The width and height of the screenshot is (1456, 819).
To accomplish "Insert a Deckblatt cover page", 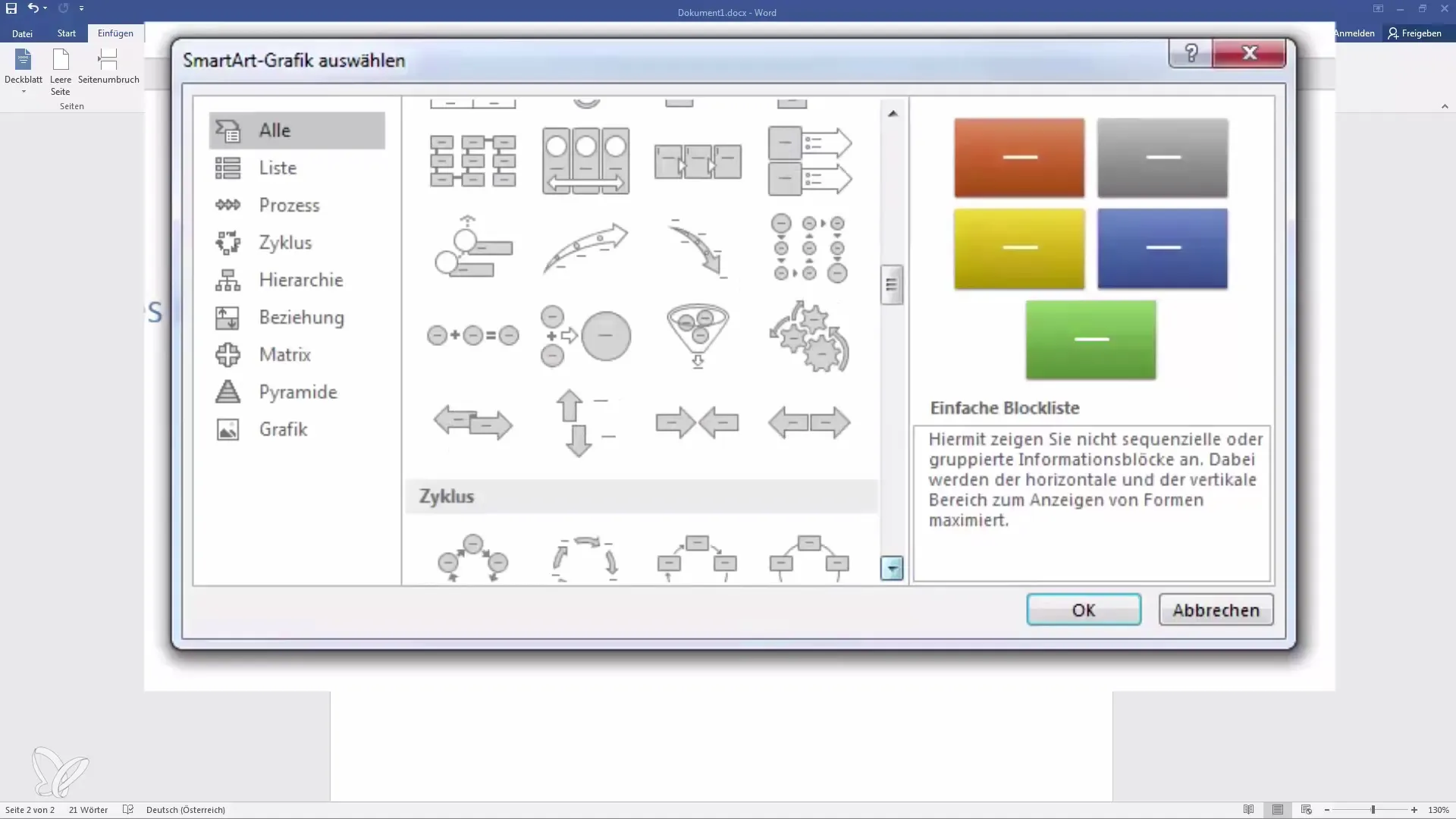I will tap(24, 71).
